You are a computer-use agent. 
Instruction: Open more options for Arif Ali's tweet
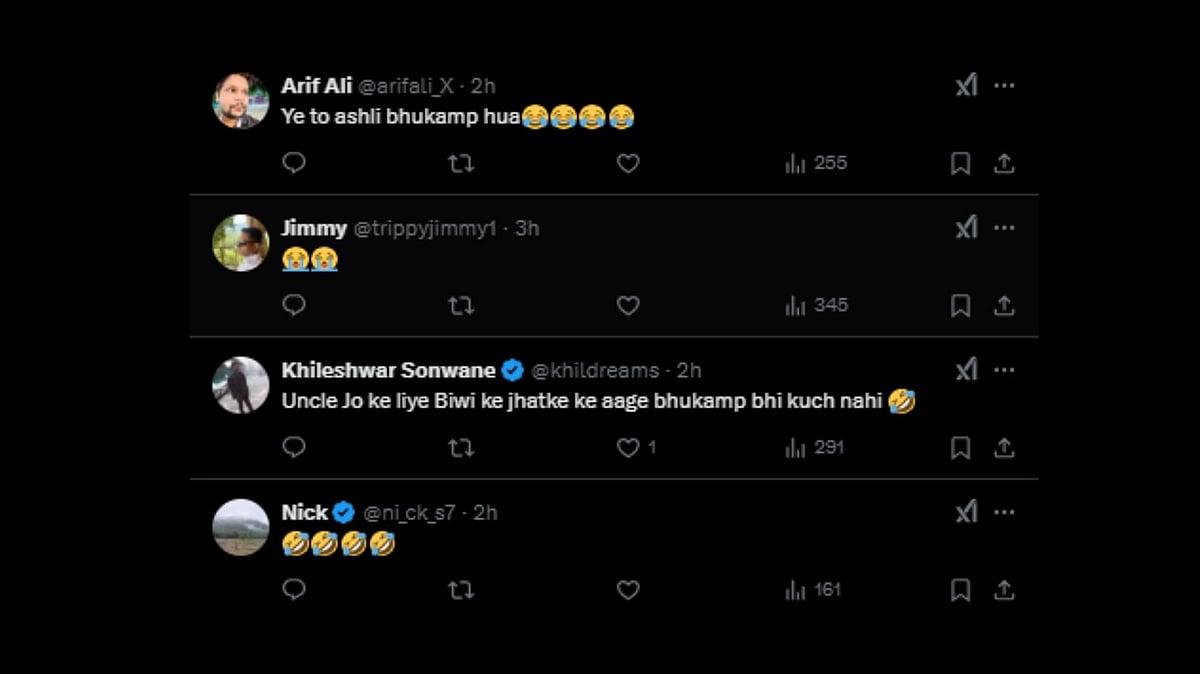1004,86
